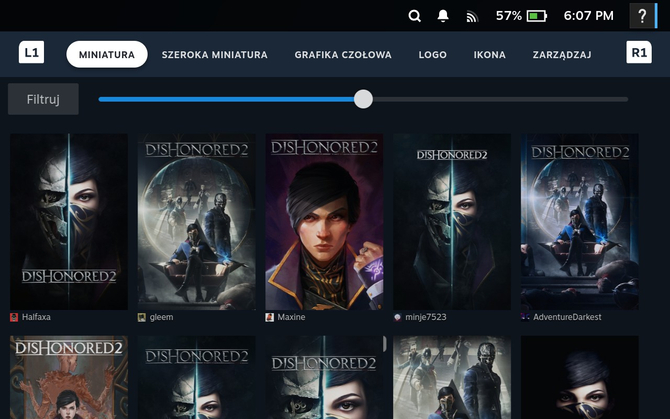Click the unfilled slider track on the right
Screen dimensions: 670x419
tap(500, 99)
